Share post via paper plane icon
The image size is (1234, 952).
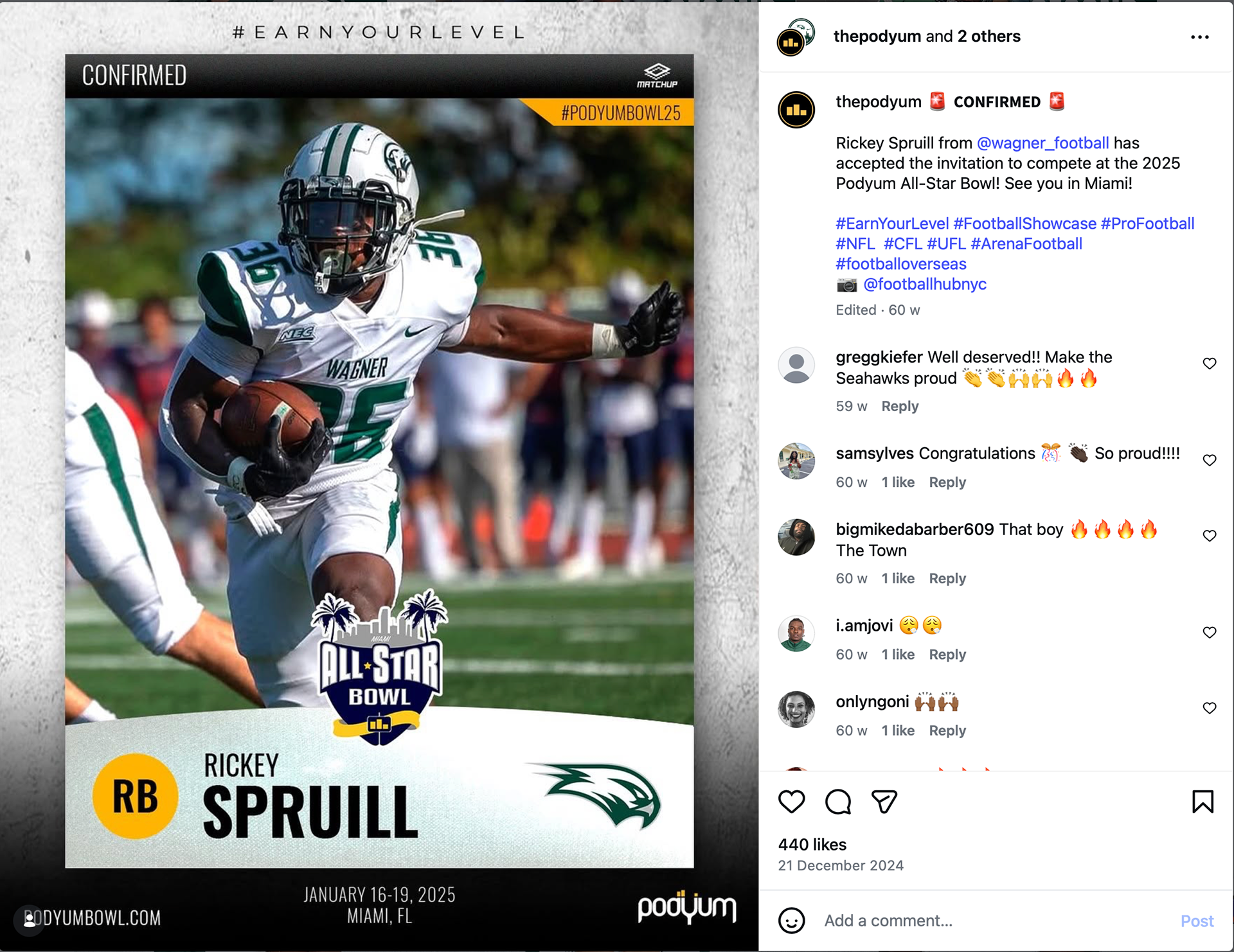[x=884, y=802]
